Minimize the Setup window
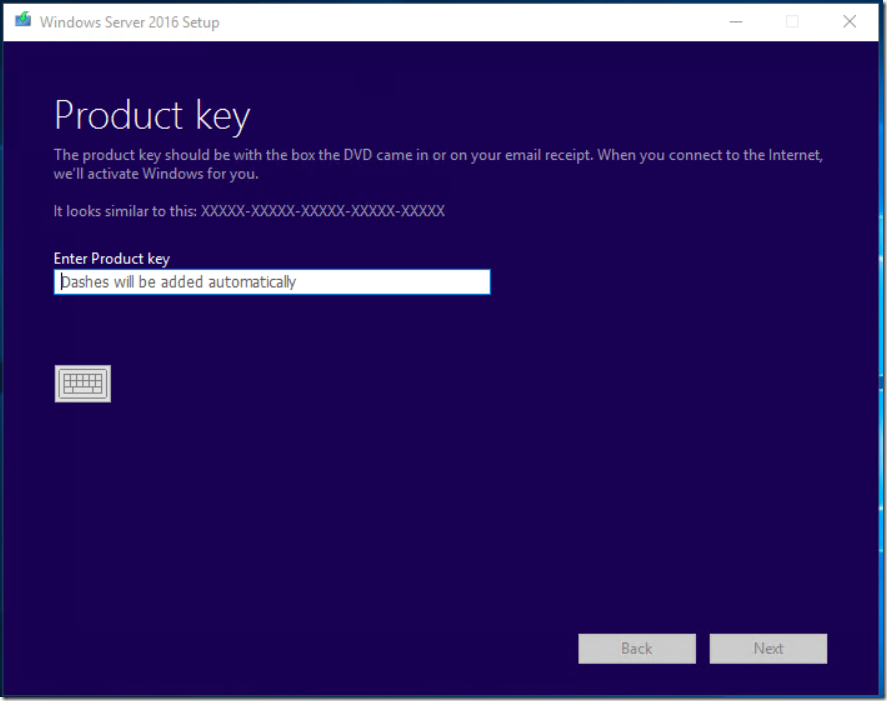887x701 pixels. pos(736,21)
